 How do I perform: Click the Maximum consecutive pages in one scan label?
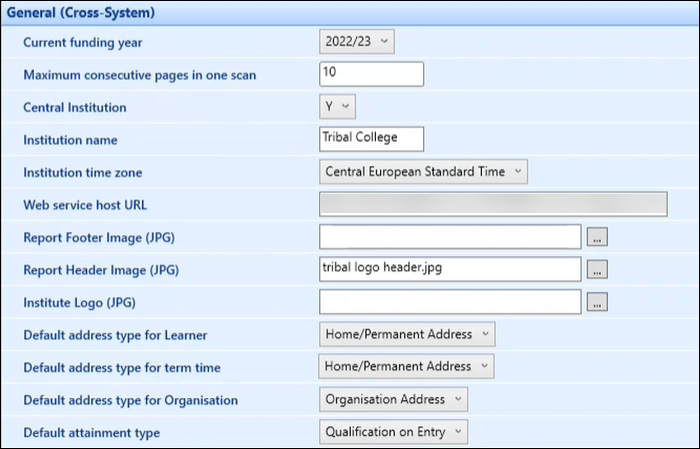140,75
